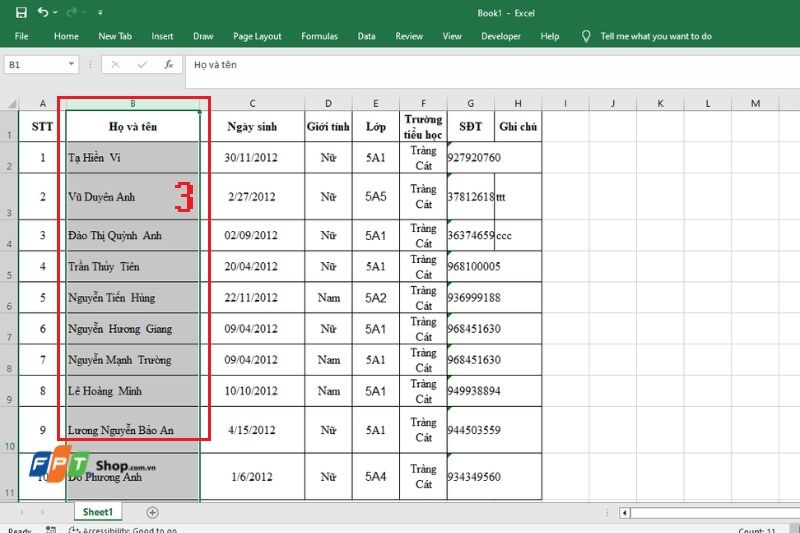Undo the last action

[x=43, y=12]
